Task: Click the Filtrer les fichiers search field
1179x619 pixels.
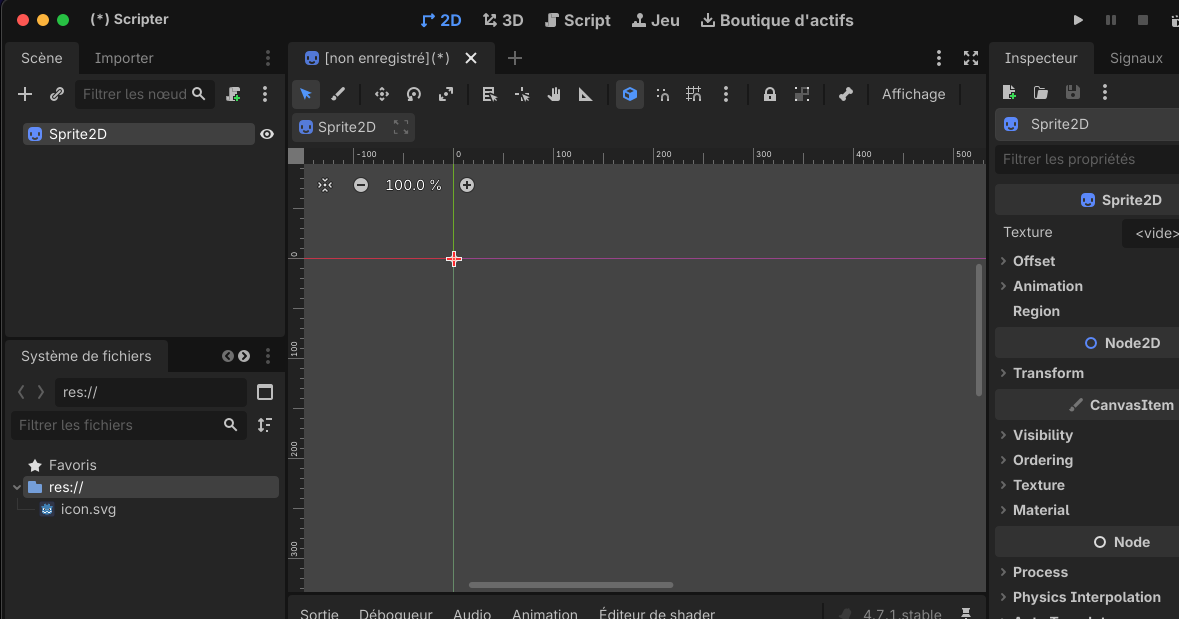Action: 129,425
